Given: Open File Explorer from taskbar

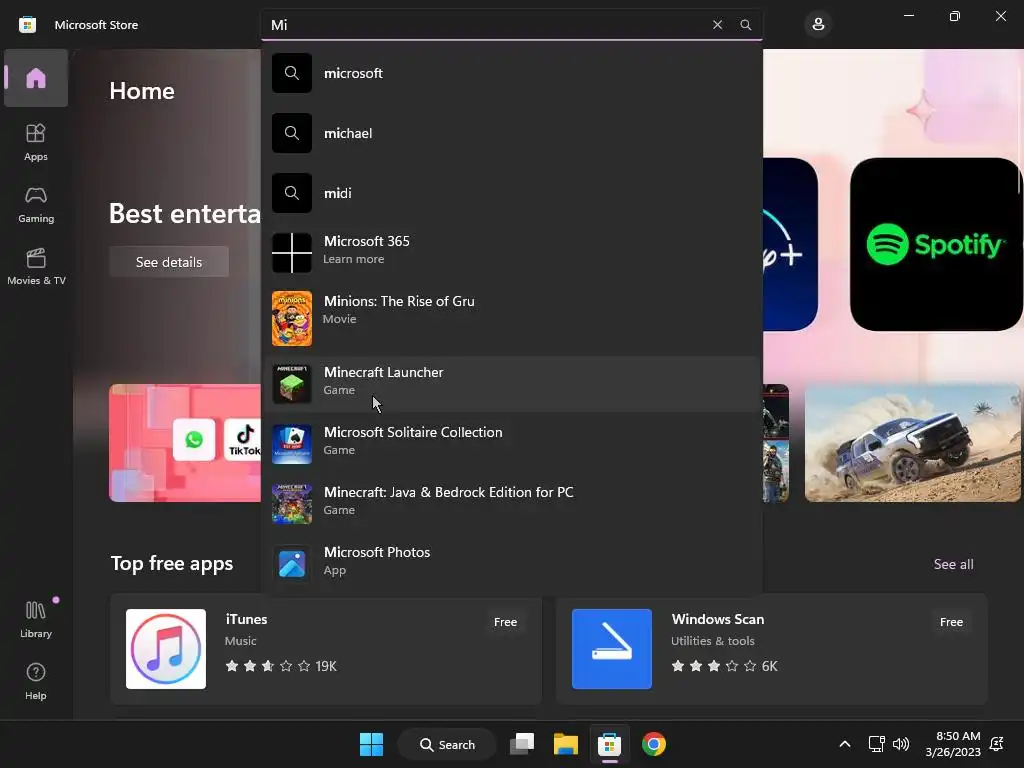Looking at the screenshot, I should [x=566, y=744].
